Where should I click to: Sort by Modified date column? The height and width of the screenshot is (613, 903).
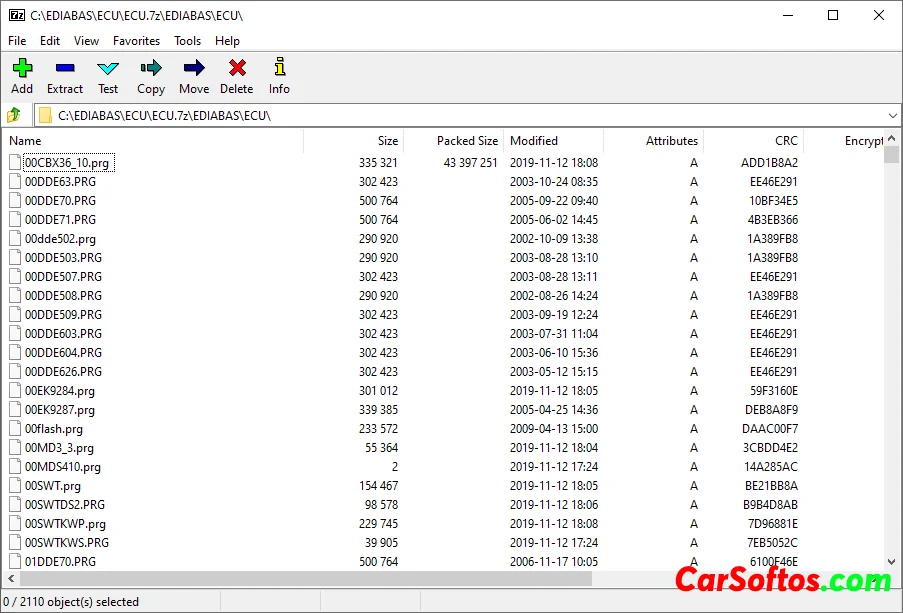[x=534, y=141]
